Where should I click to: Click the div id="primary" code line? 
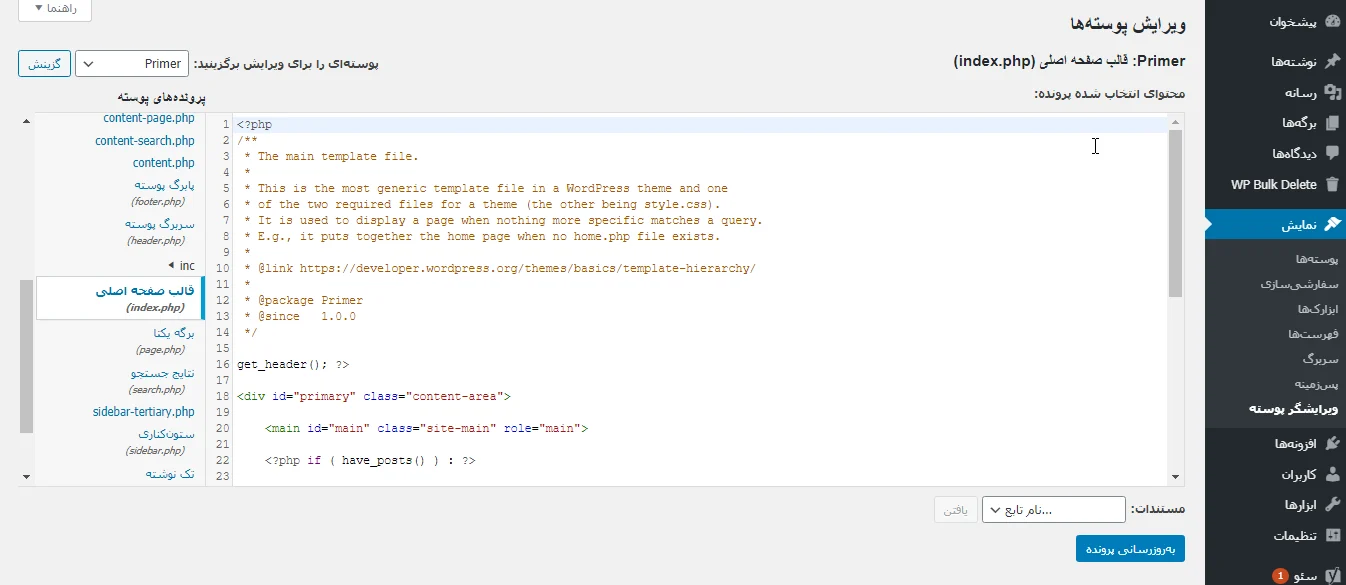tap(374, 397)
